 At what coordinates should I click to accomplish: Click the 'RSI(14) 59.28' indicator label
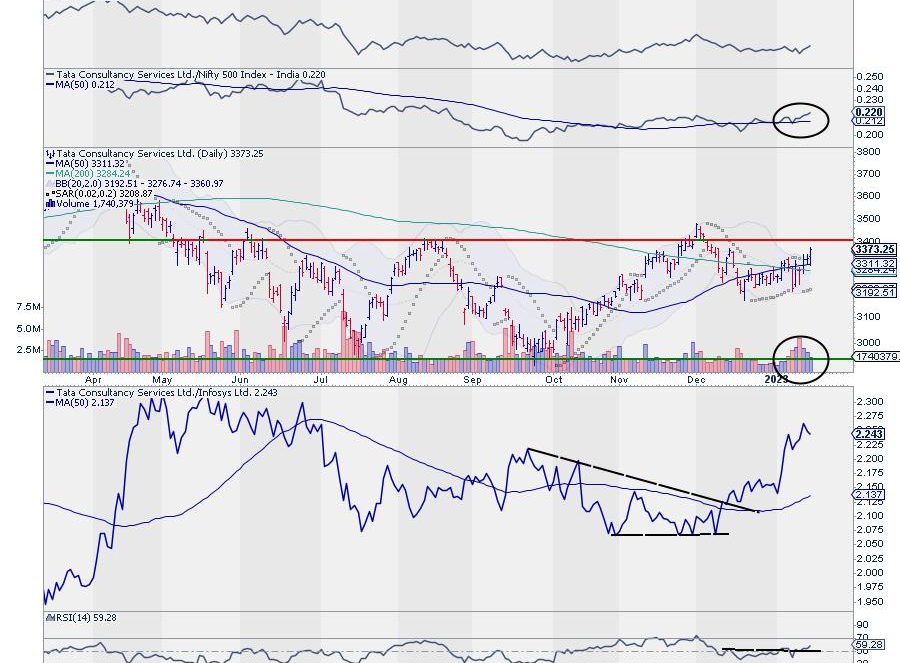(82, 618)
